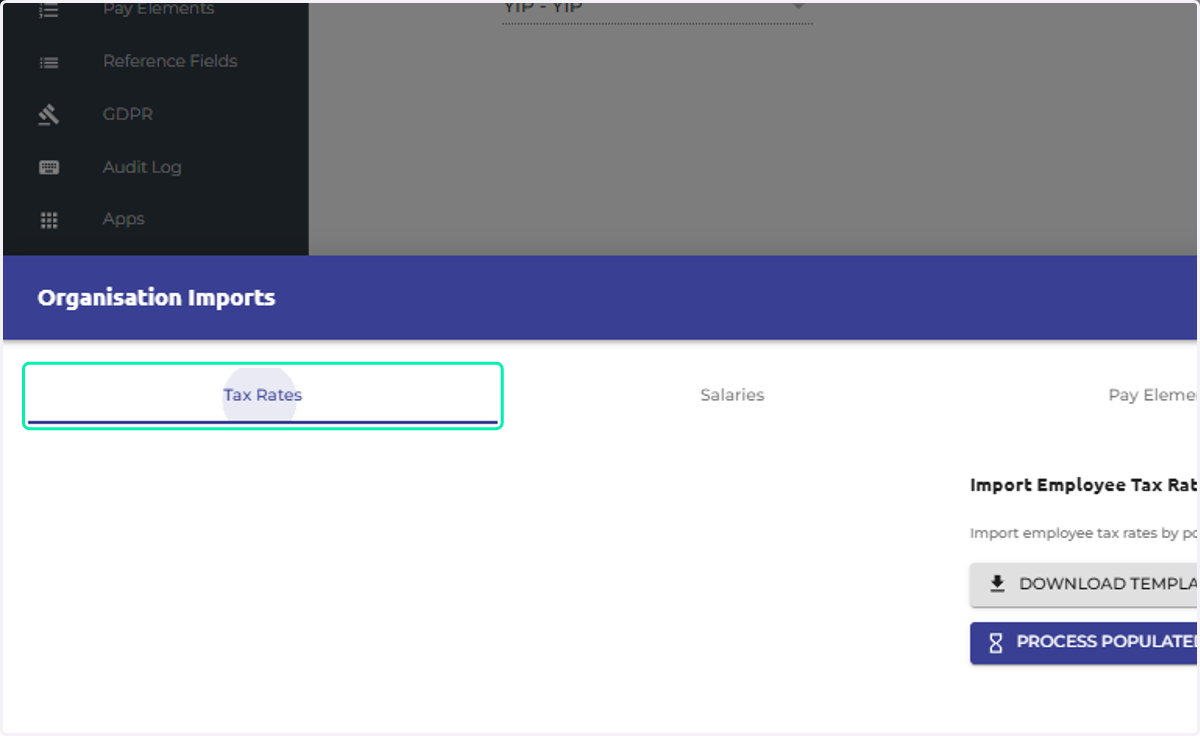Click the Reference Fields list icon
Screen dimensions: 1200x736
coord(48,62)
